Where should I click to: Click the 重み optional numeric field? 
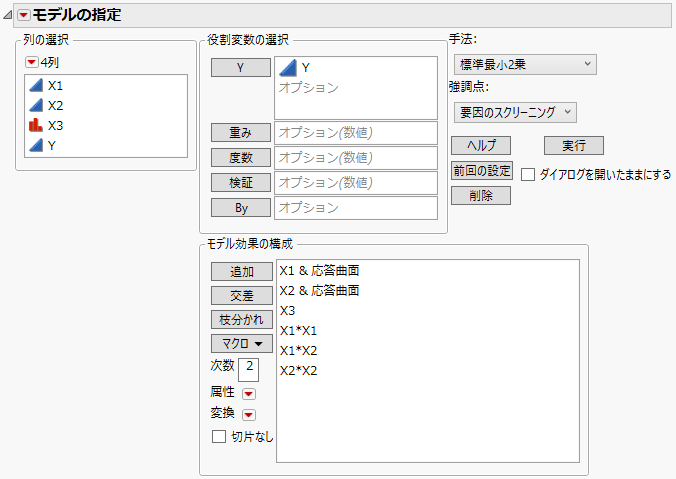(356, 132)
